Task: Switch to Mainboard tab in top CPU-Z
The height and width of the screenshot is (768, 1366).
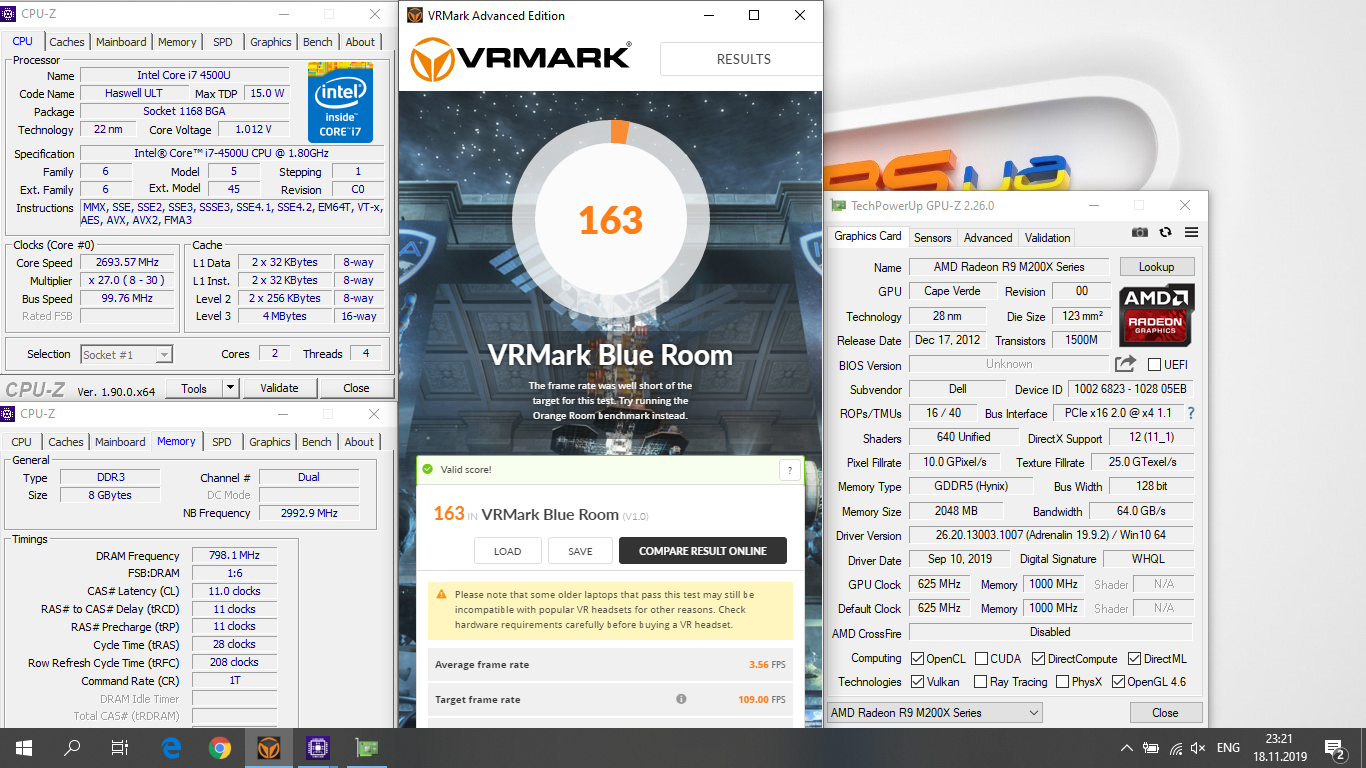Action: point(121,42)
